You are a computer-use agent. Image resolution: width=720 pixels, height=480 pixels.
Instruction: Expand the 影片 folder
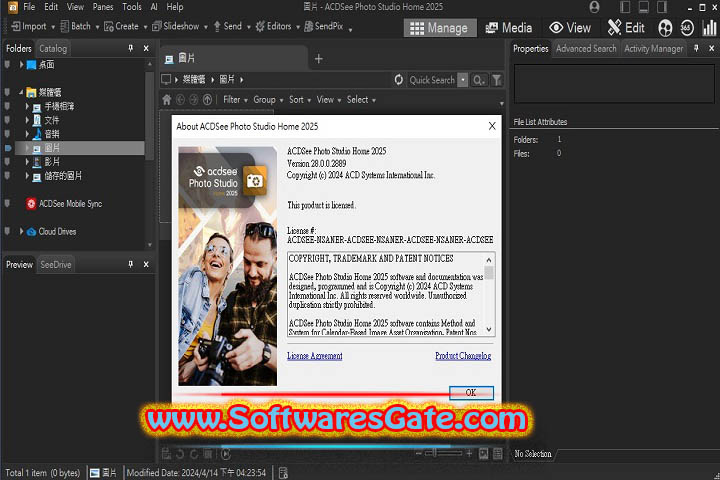coord(27,162)
